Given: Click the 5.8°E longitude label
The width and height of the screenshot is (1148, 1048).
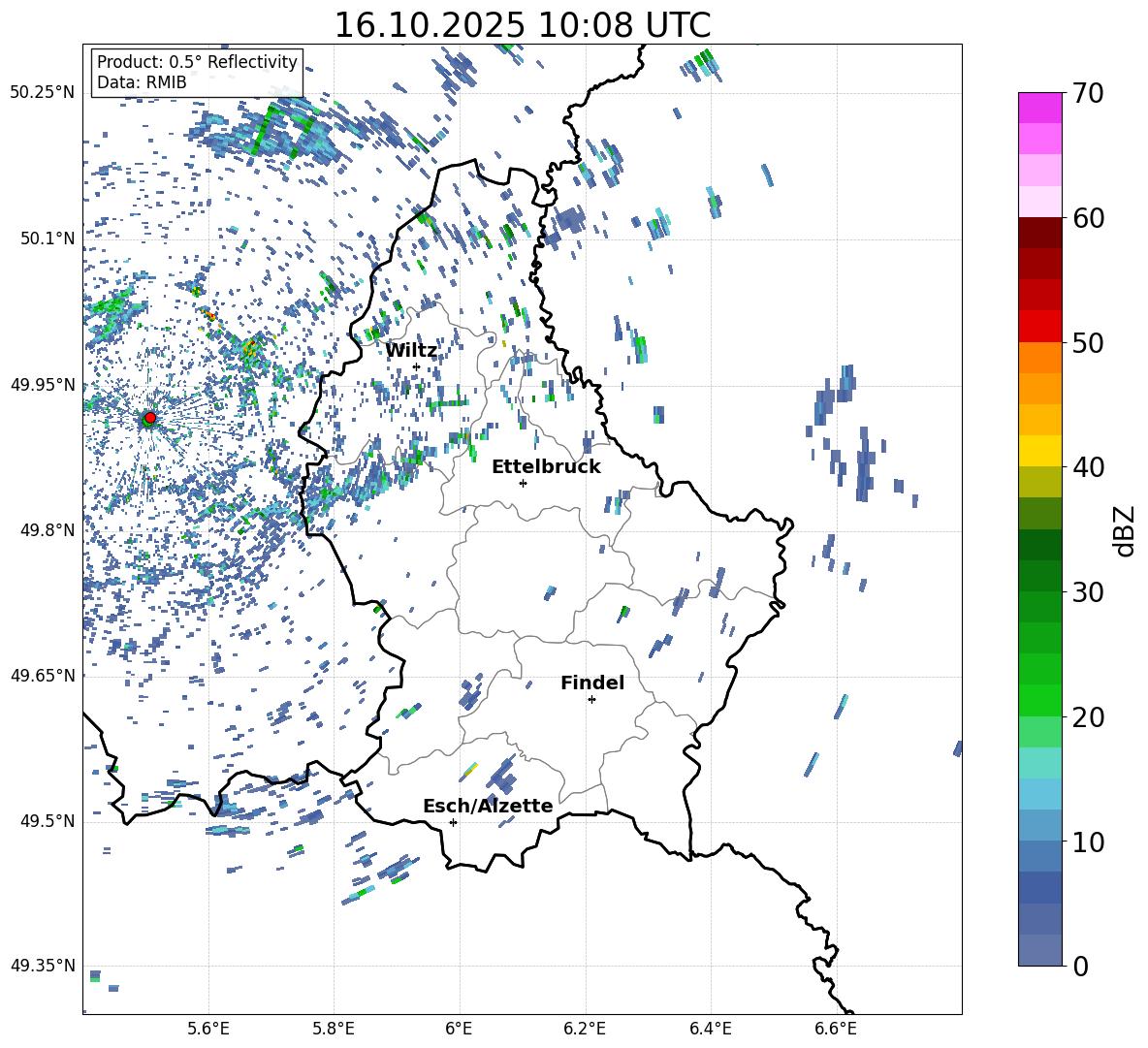Looking at the screenshot, I should click(x=334, y=1029).
